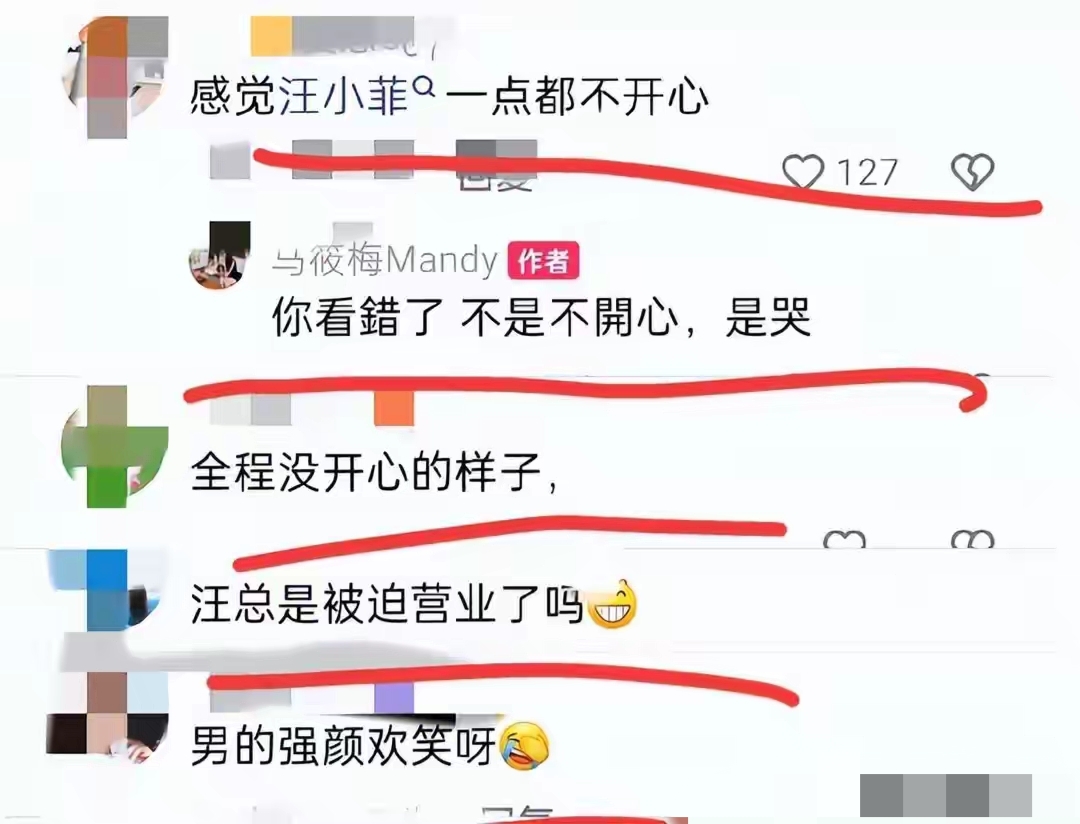Open the Mandy username profile link
This screenshot has width=1080, height=824.
(x=385, y=260)
